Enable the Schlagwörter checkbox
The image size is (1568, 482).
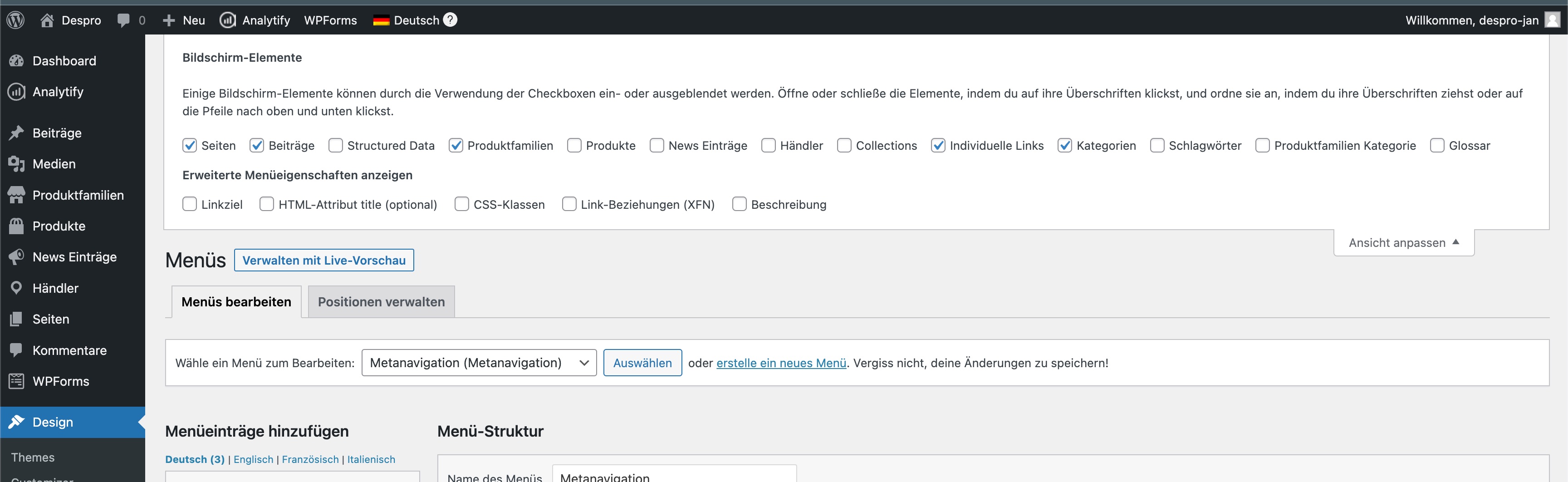tap(1157, 145)
